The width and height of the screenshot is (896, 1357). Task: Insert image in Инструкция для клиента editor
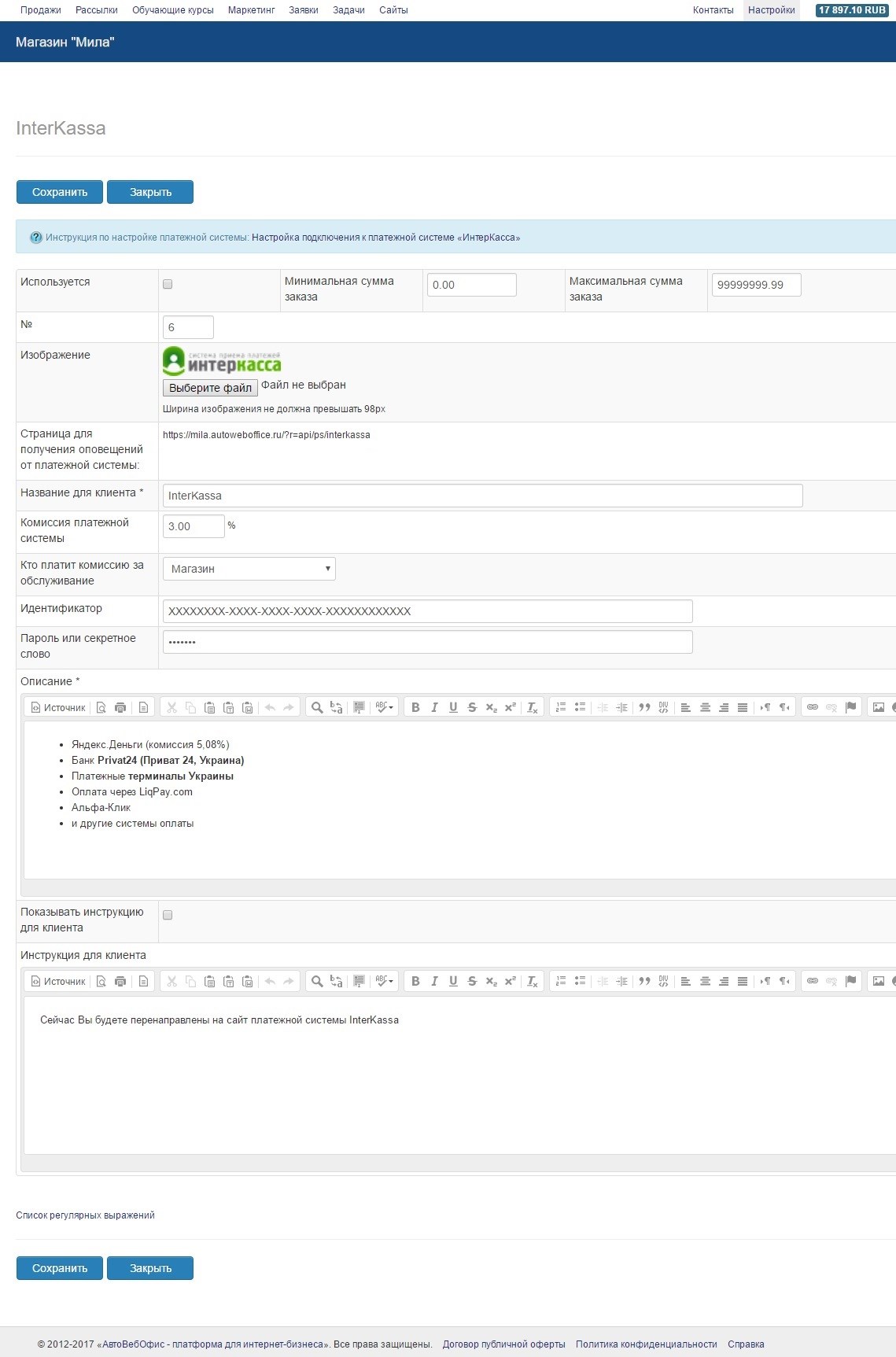coord(878,981)
